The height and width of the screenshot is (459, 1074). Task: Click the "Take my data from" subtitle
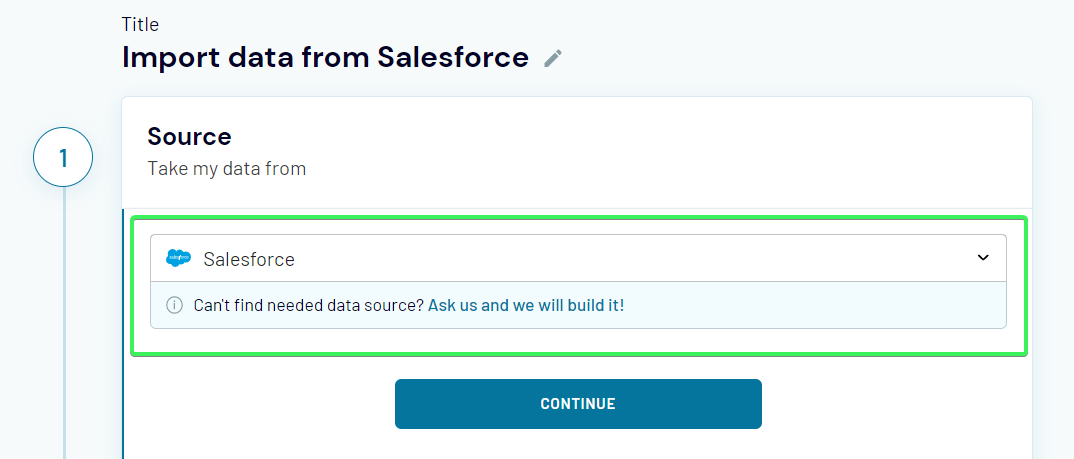(227, 169)
